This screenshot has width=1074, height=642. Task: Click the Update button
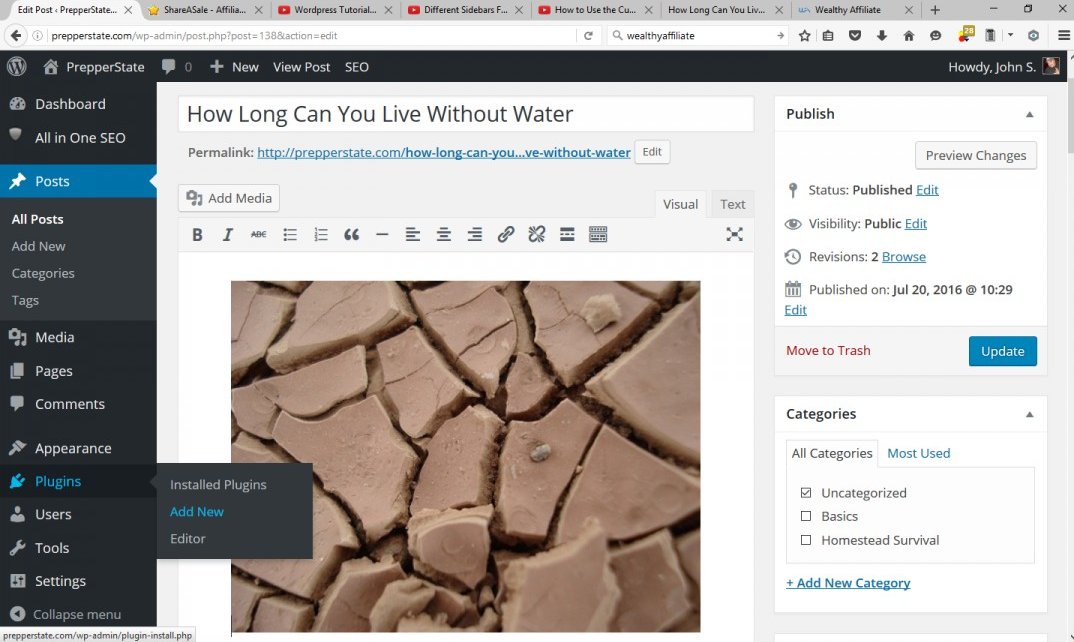point(1002,351)
